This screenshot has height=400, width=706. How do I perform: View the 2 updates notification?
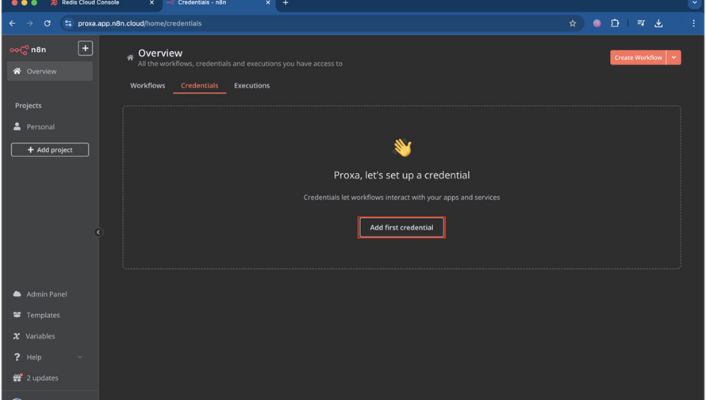(x=41, y=378)
